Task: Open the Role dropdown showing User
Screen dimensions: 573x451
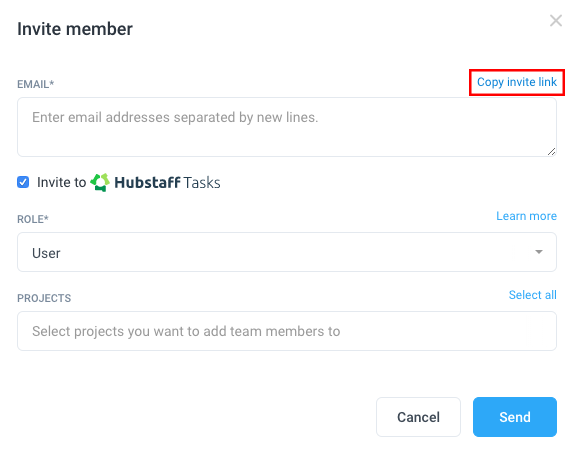Action: pyautogui.click(x=287, y=252)
